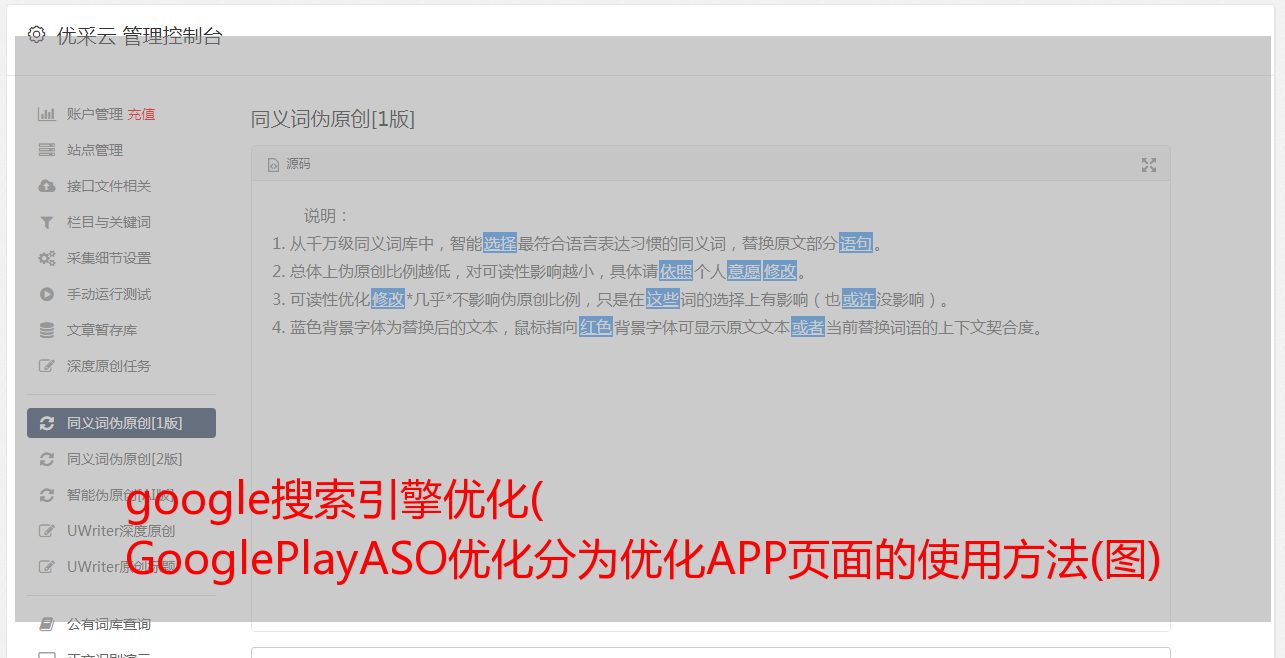Click the highlighted word 语句
The height and width of the screenshot is (658, 1285).
click(856, 243)
